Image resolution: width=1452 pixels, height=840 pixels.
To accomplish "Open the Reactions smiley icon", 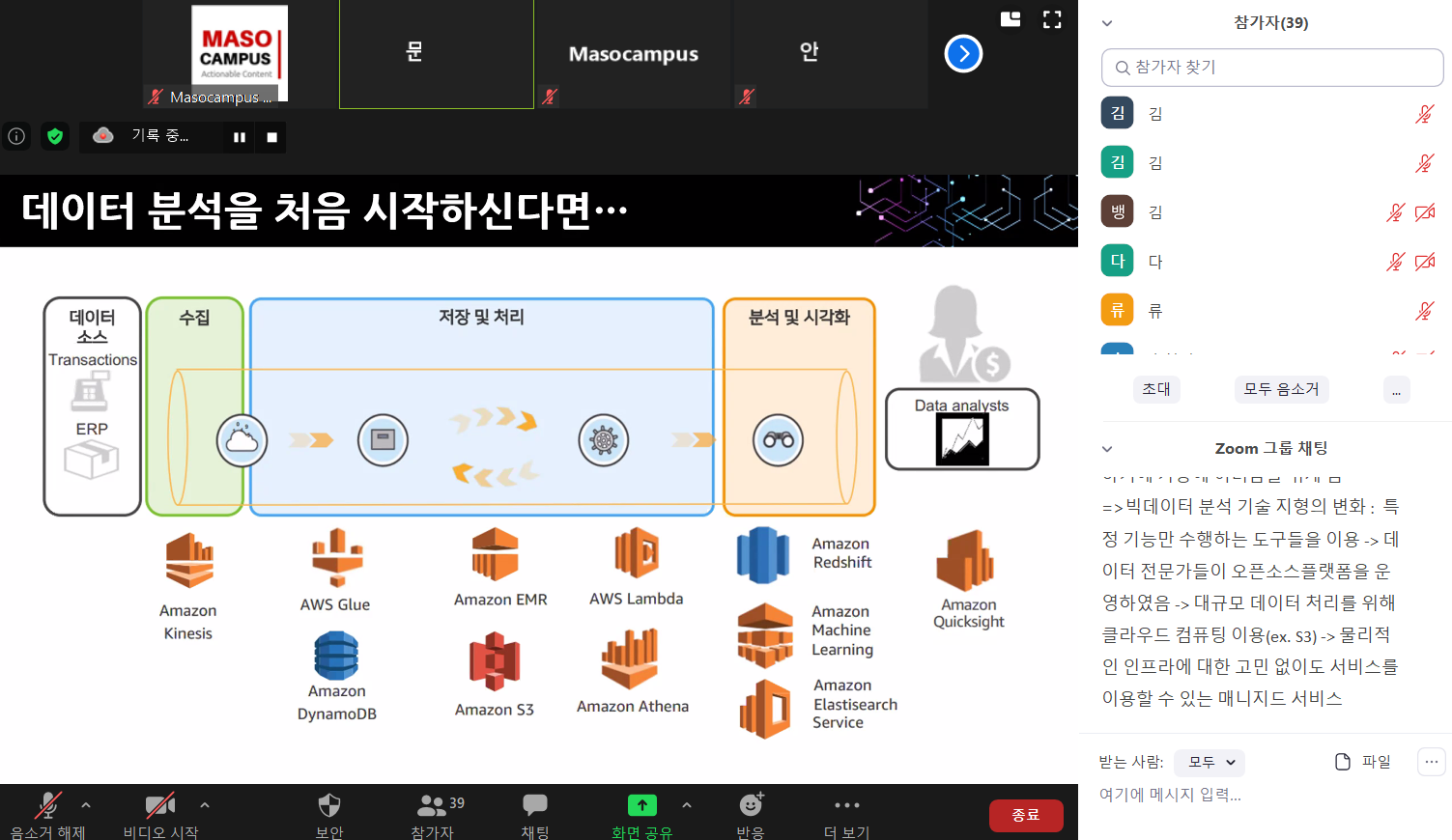I will click(x=751, y=805).
